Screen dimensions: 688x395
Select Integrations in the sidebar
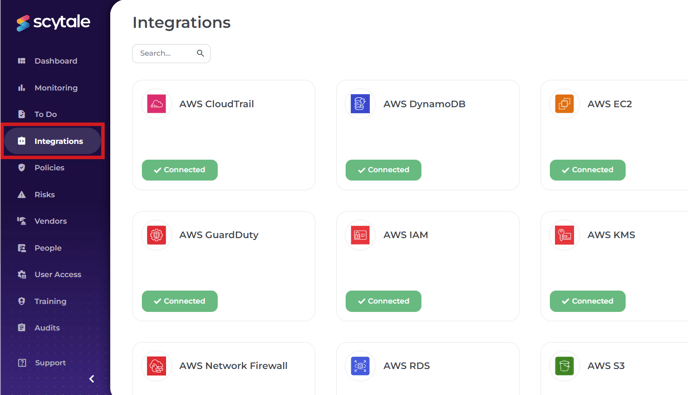click(x=53, y=141)
